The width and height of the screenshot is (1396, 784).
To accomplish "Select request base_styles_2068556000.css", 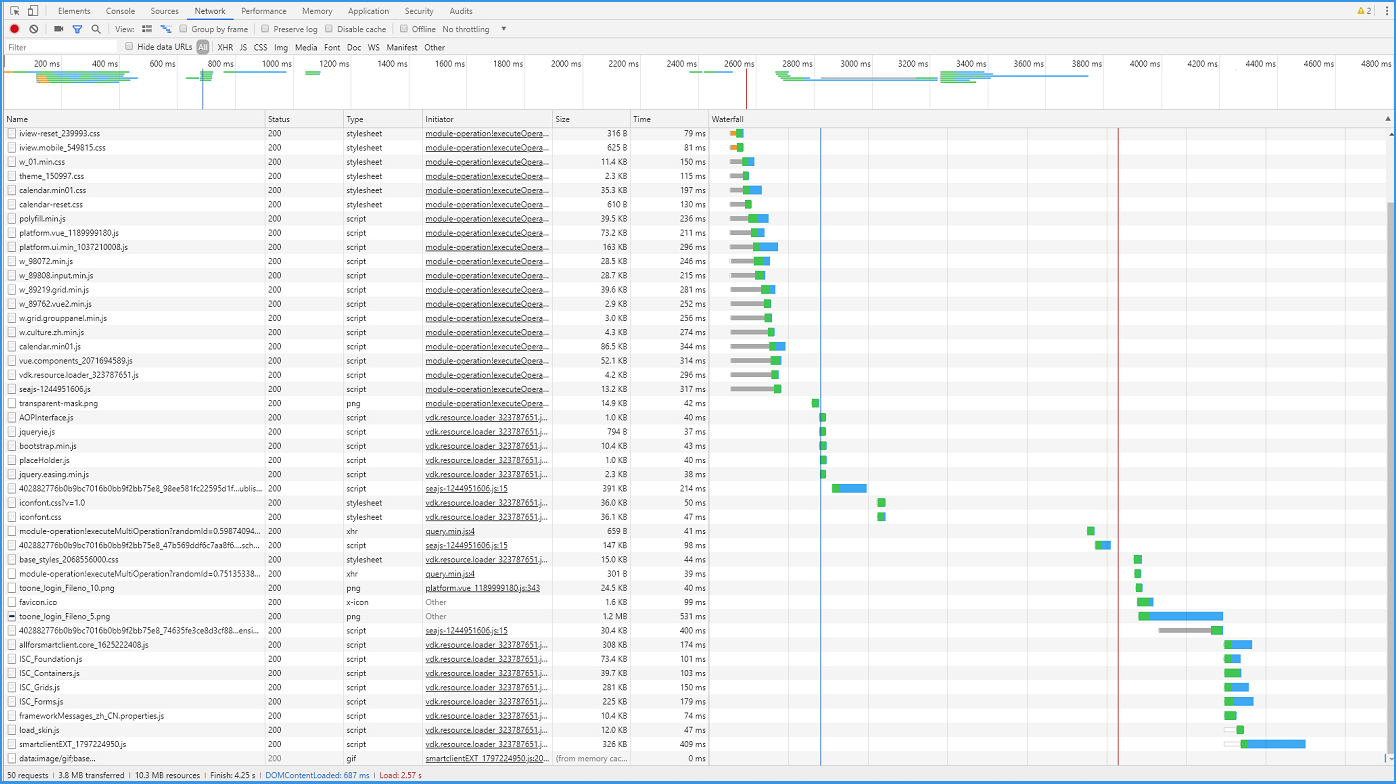I will click(x=69, y=560).
